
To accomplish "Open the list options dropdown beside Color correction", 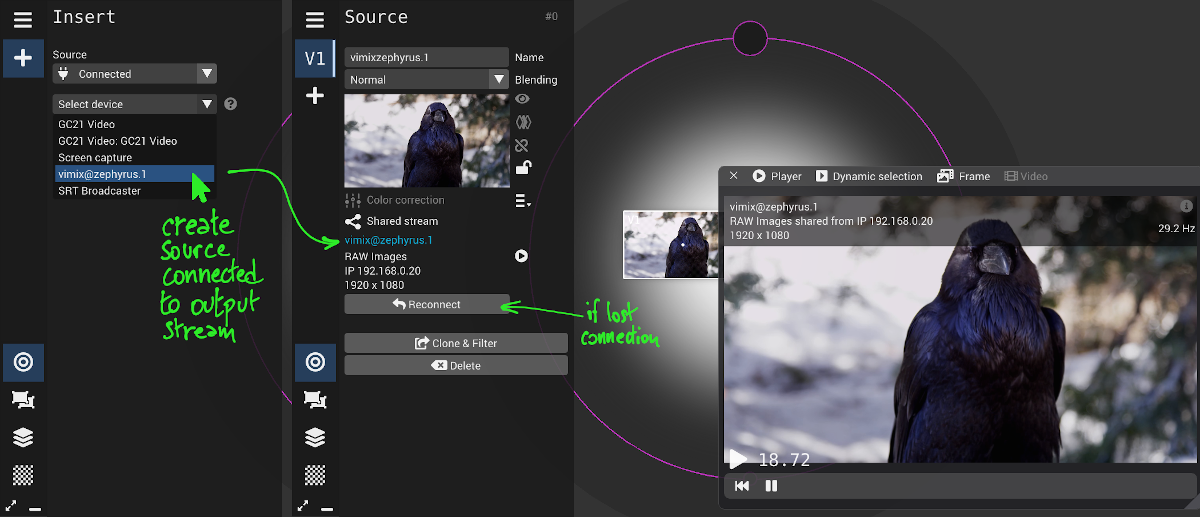I will click(523, 201).
